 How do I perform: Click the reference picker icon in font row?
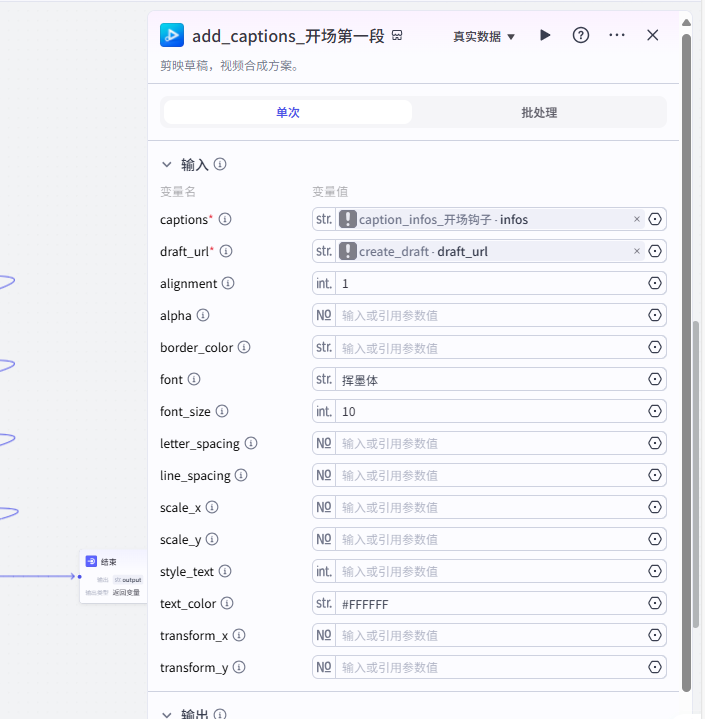pyautogui.click(x=655, y=379)
